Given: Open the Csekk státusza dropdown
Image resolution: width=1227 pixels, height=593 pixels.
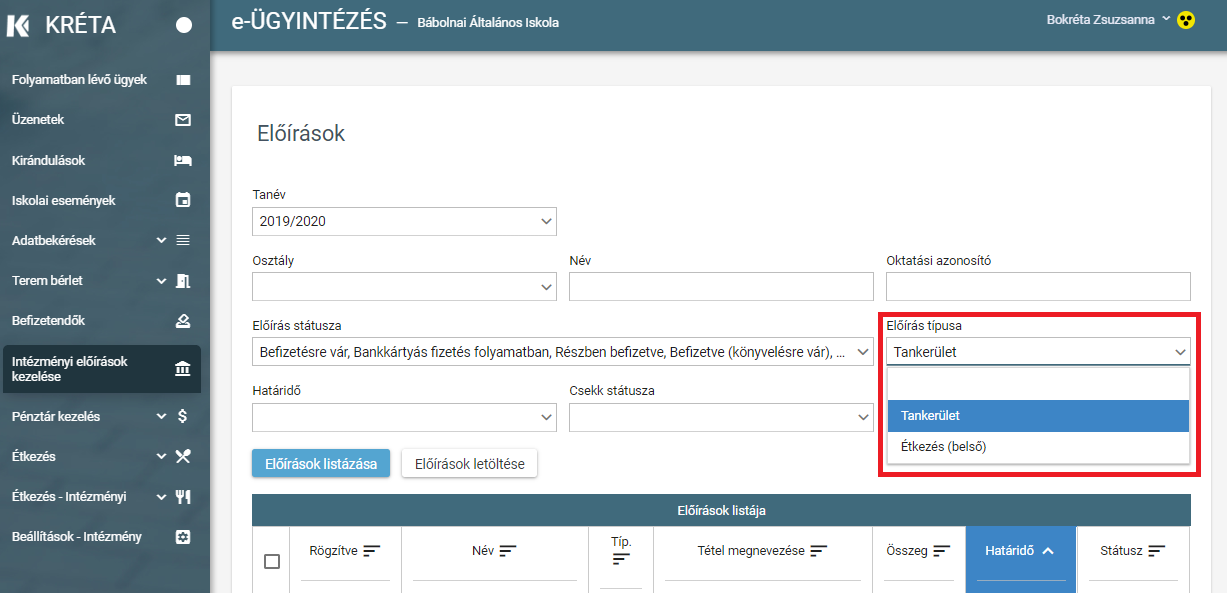Looking at the screenshot, I should 721,417.
